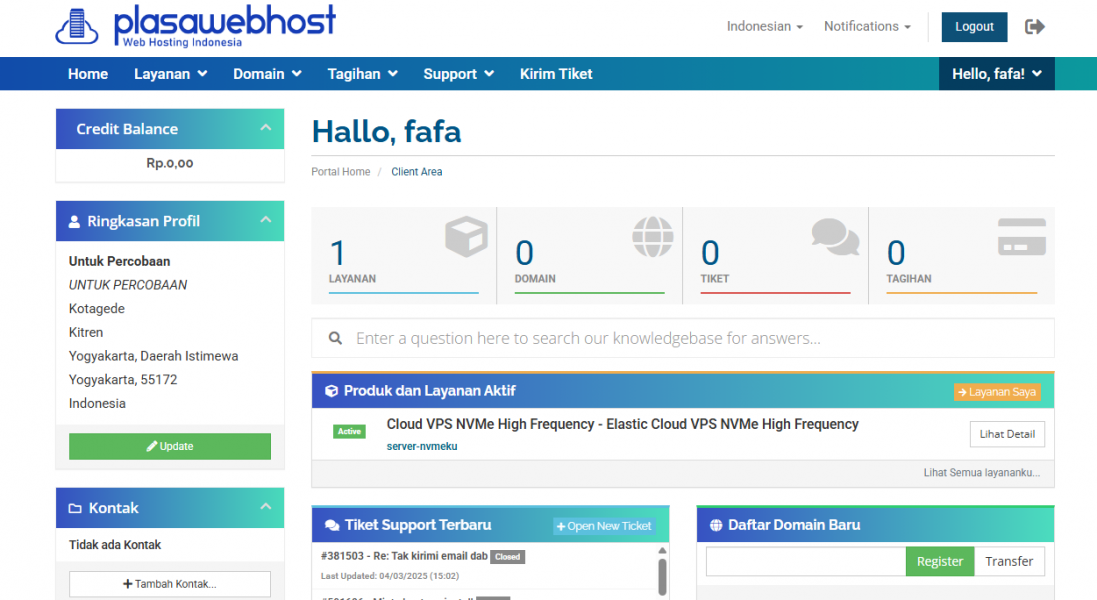Open the server-nvmeku link

tap(422, 447)
